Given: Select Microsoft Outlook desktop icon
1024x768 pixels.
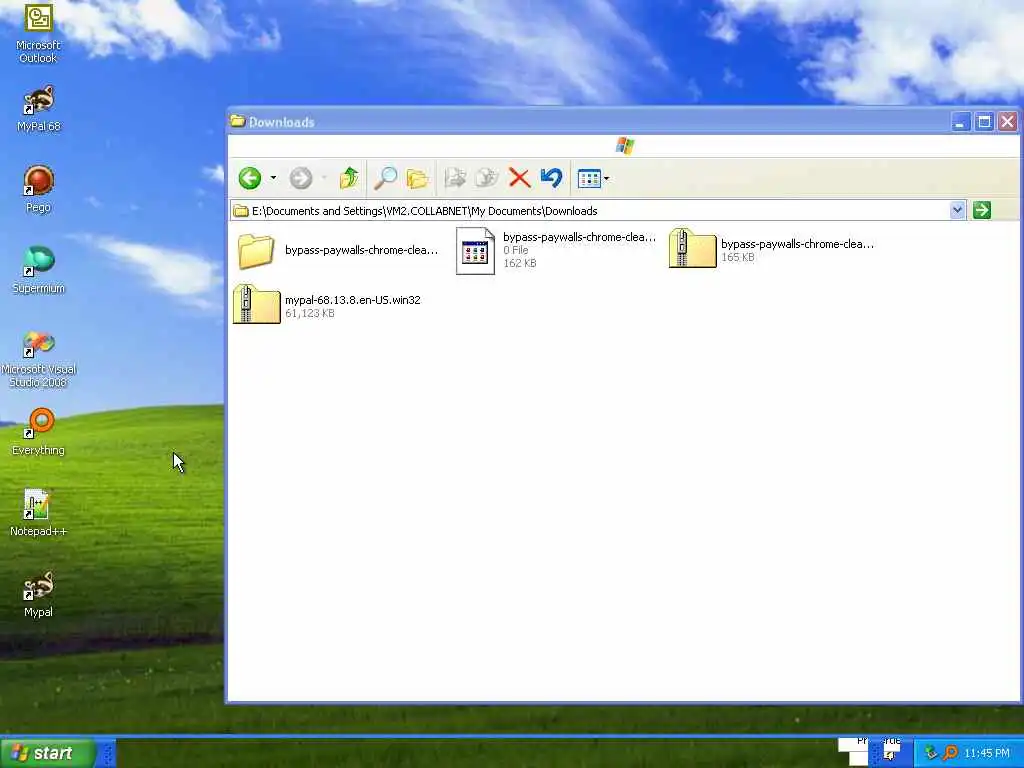Looking at the screenshot, I should (38, 33).
